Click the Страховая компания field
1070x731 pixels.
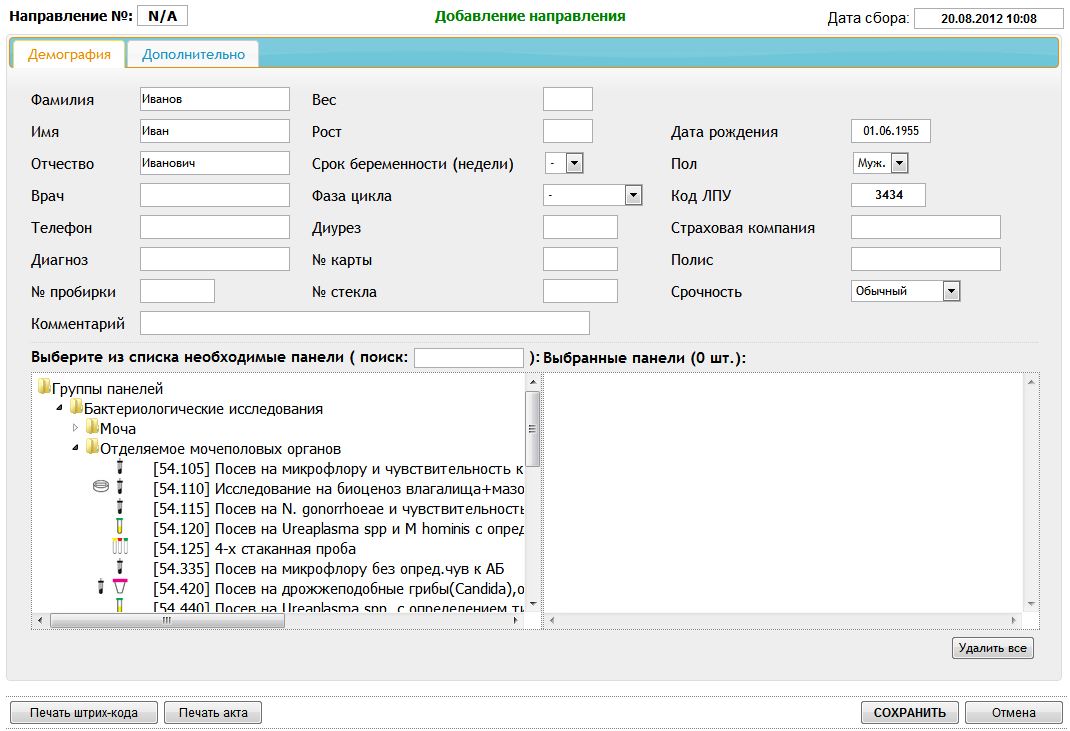pyautogui.click(x=926, y=227)
